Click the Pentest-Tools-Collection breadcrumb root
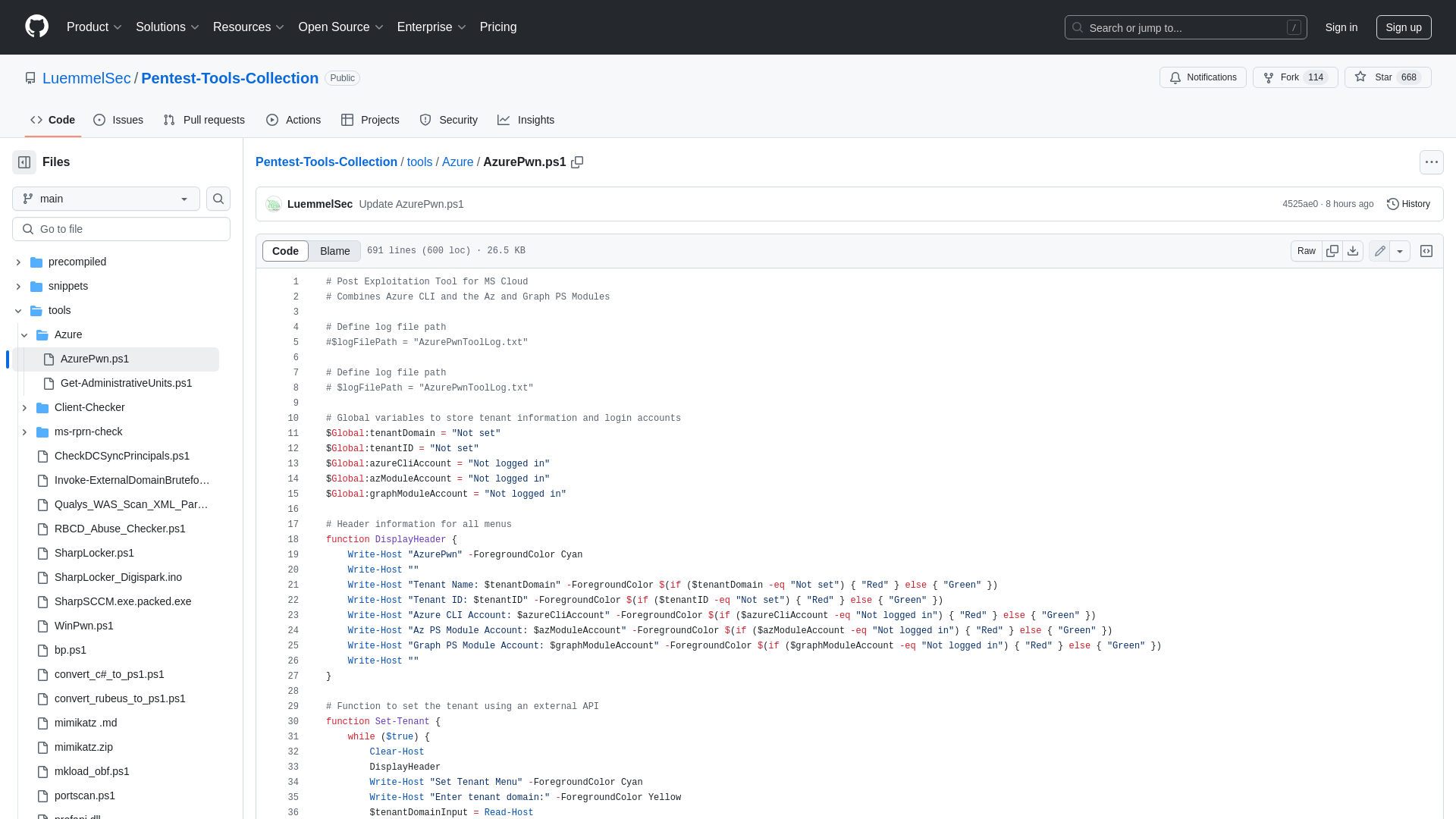1456x819 pixels. [326, 162]
